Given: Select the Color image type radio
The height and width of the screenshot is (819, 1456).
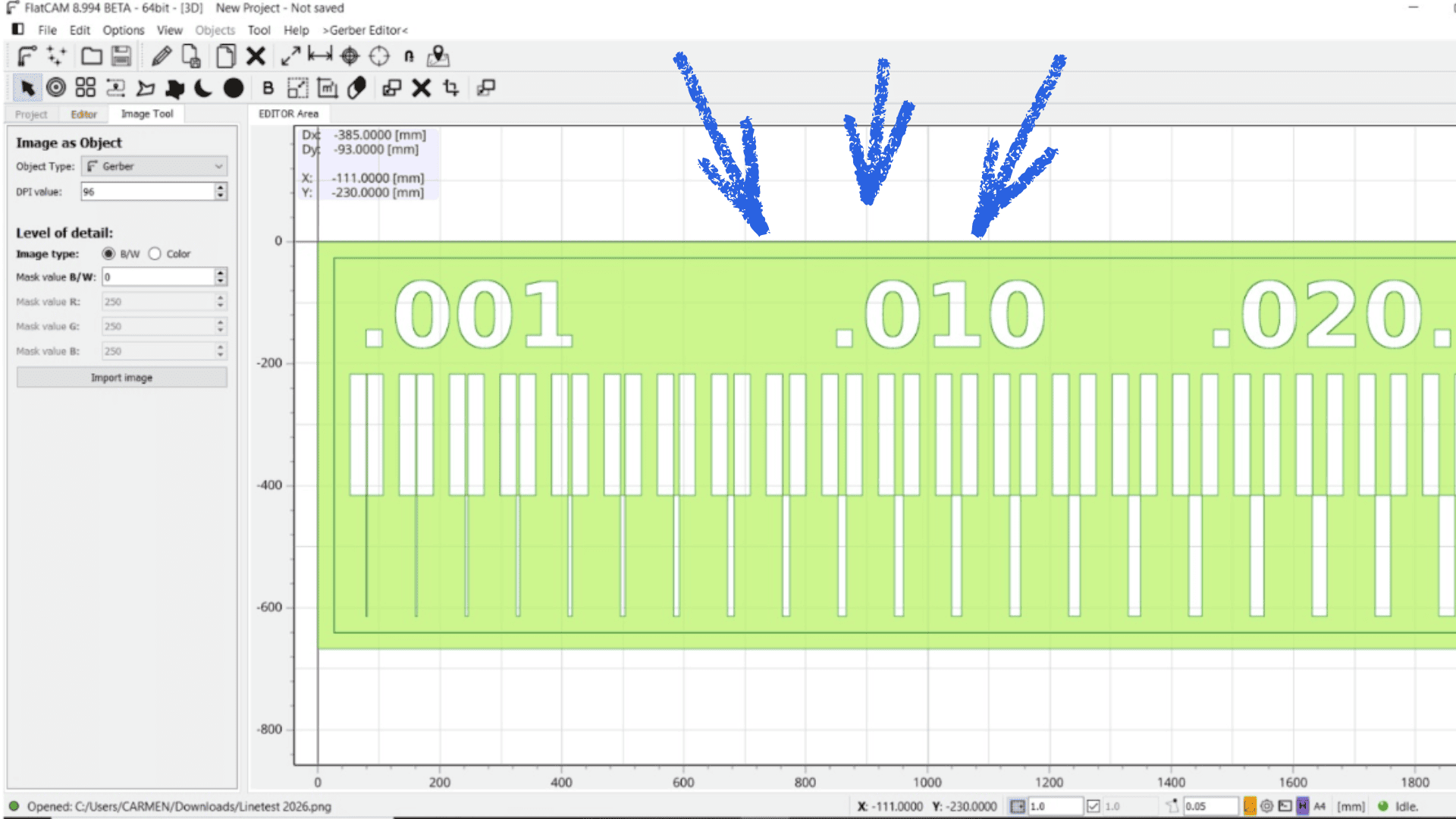Looking at the screenshot, I should tap(155, 254).
